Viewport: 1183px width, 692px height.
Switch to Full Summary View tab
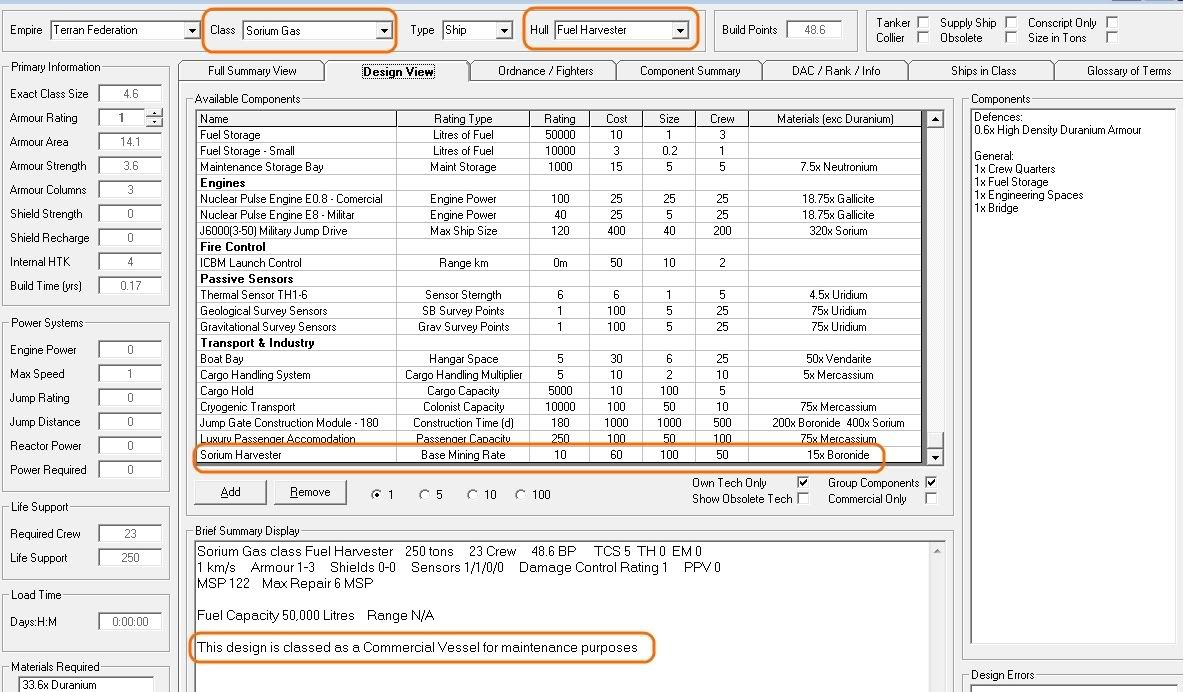coord(252,71)
